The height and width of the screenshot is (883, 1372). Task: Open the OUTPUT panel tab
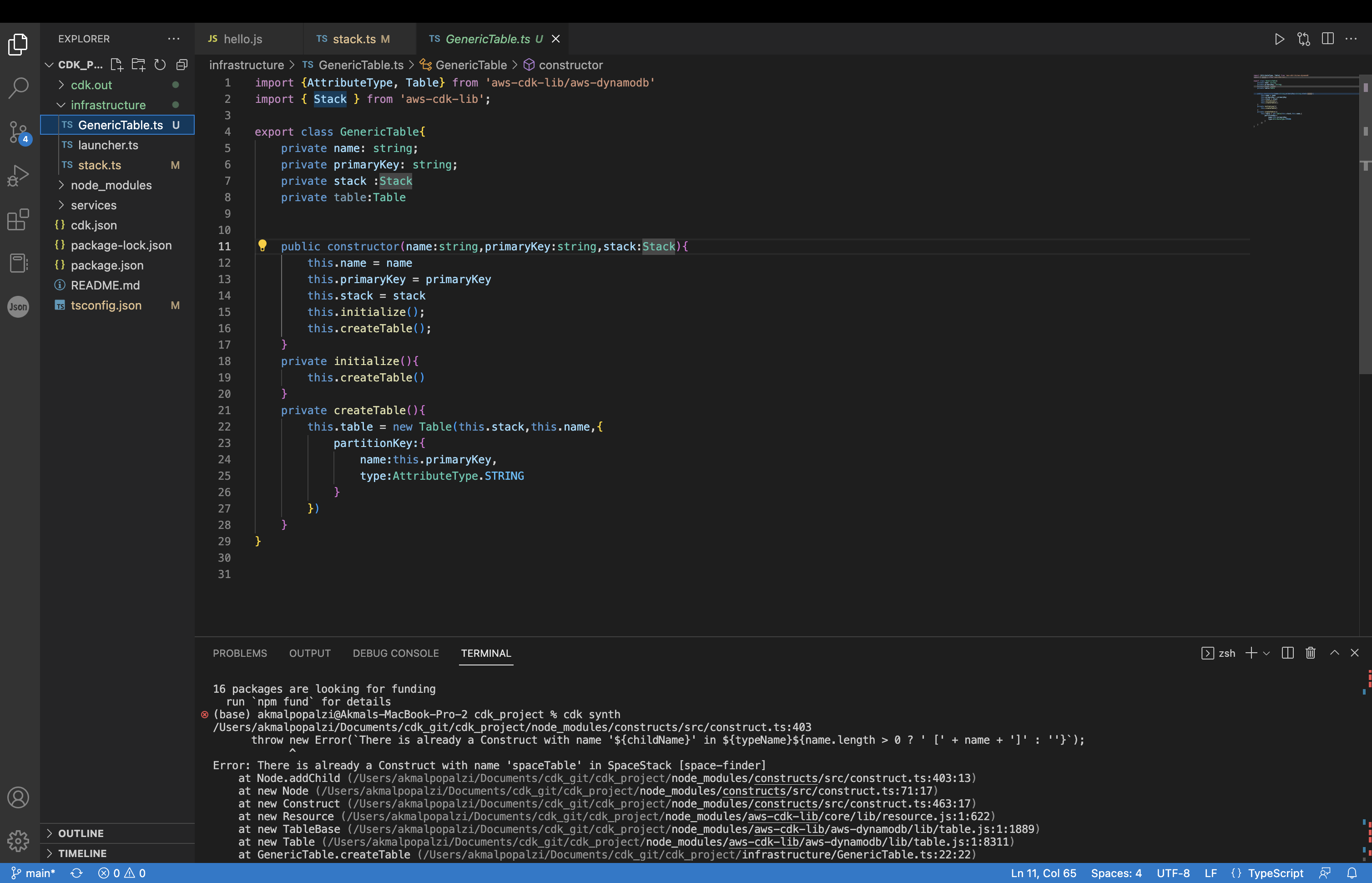[x=310, y=653]
